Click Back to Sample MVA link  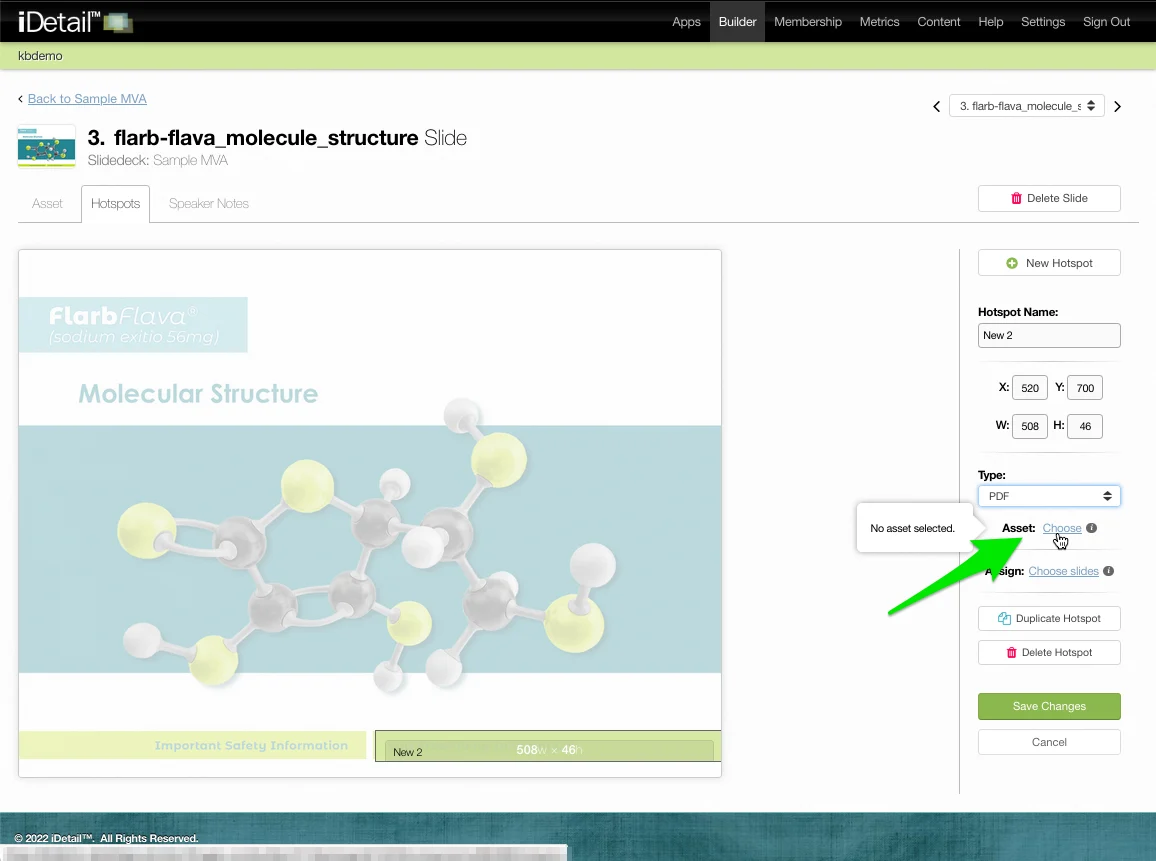(87, 99)
